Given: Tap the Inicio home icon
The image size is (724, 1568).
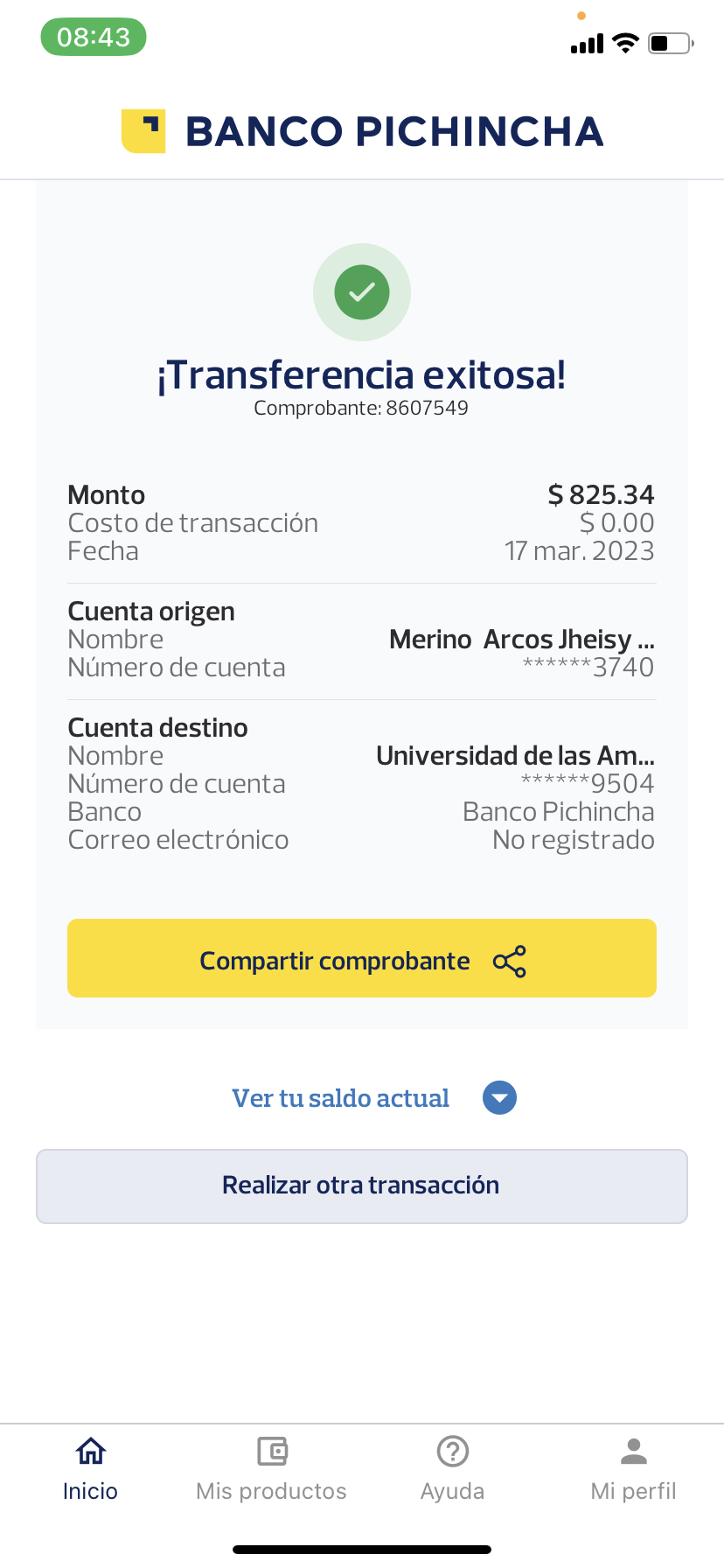Looking at the screenshot, I should (x=91, y=1452).
